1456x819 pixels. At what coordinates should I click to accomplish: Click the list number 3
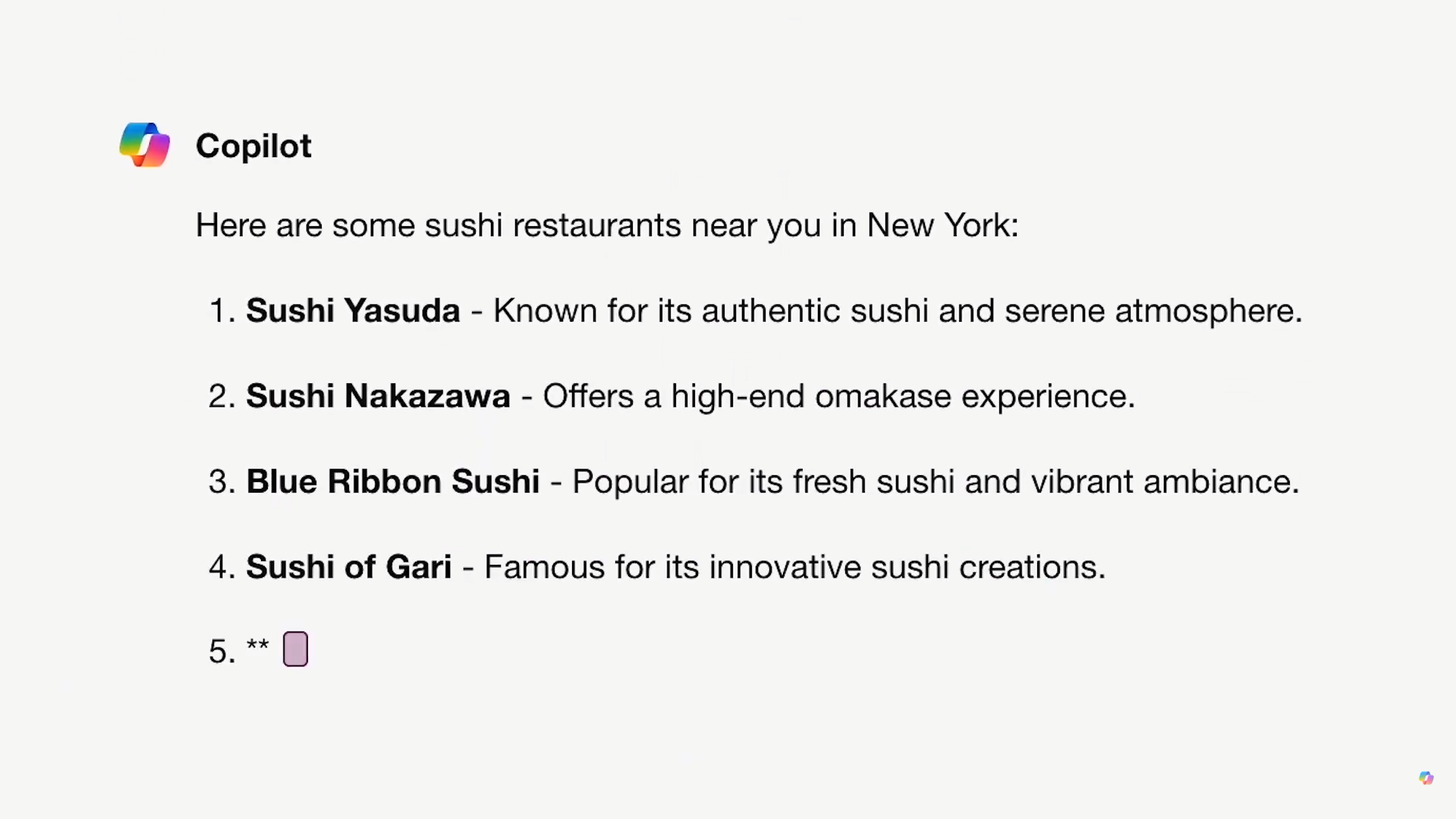coord(221,482)
